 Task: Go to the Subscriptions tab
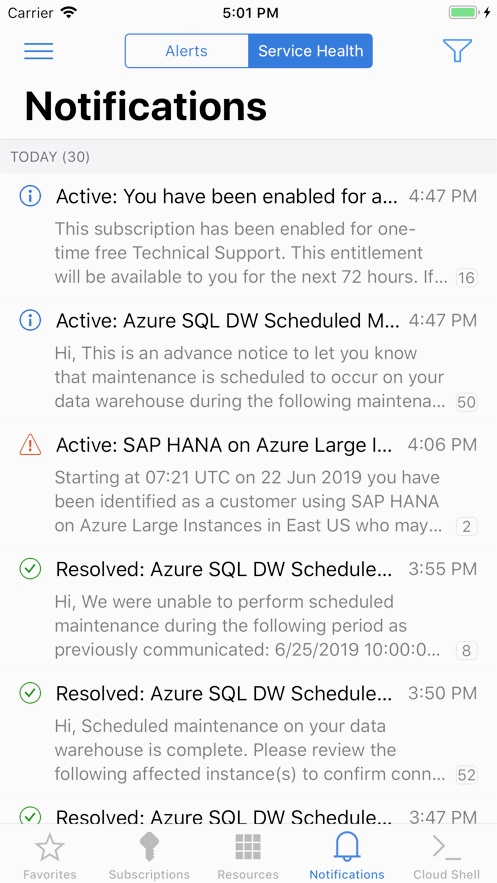pos(149,856)
